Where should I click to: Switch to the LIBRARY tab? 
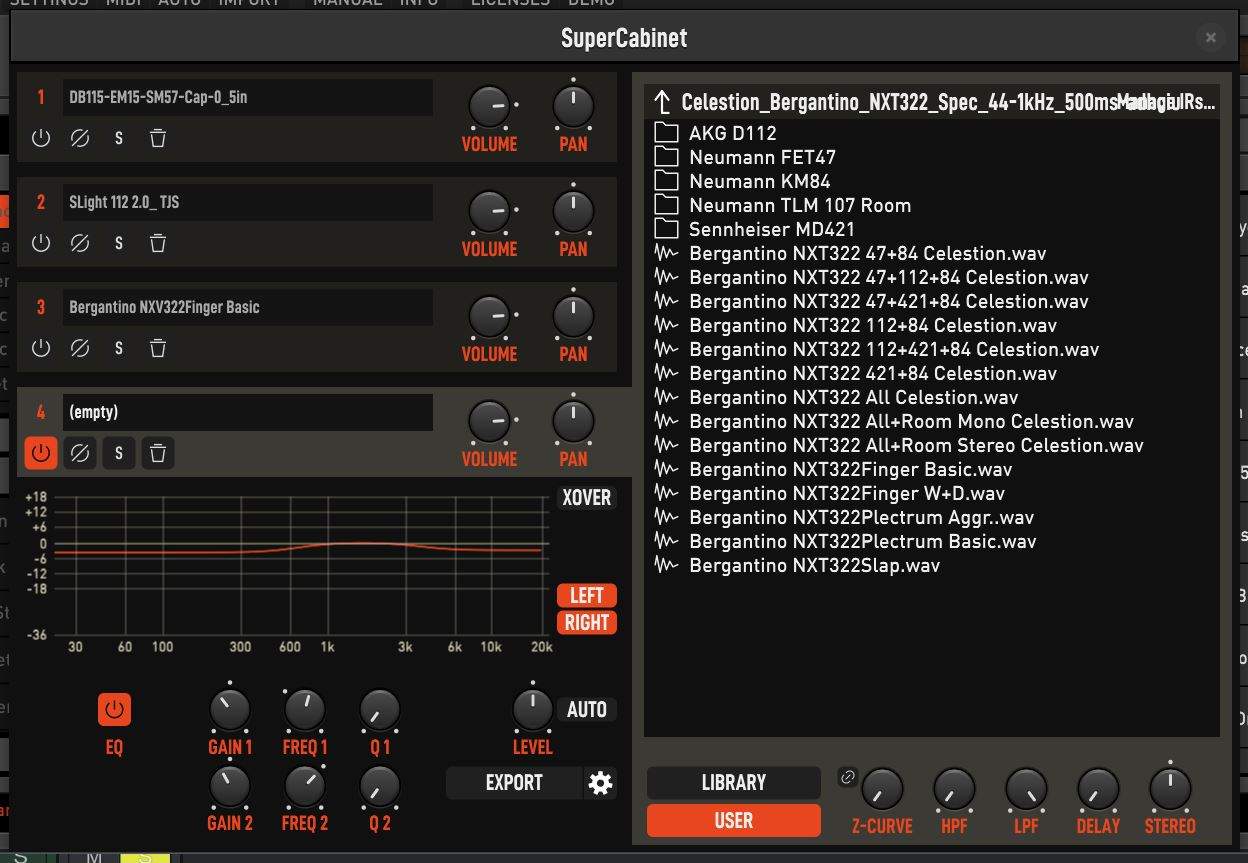[734, 783]
